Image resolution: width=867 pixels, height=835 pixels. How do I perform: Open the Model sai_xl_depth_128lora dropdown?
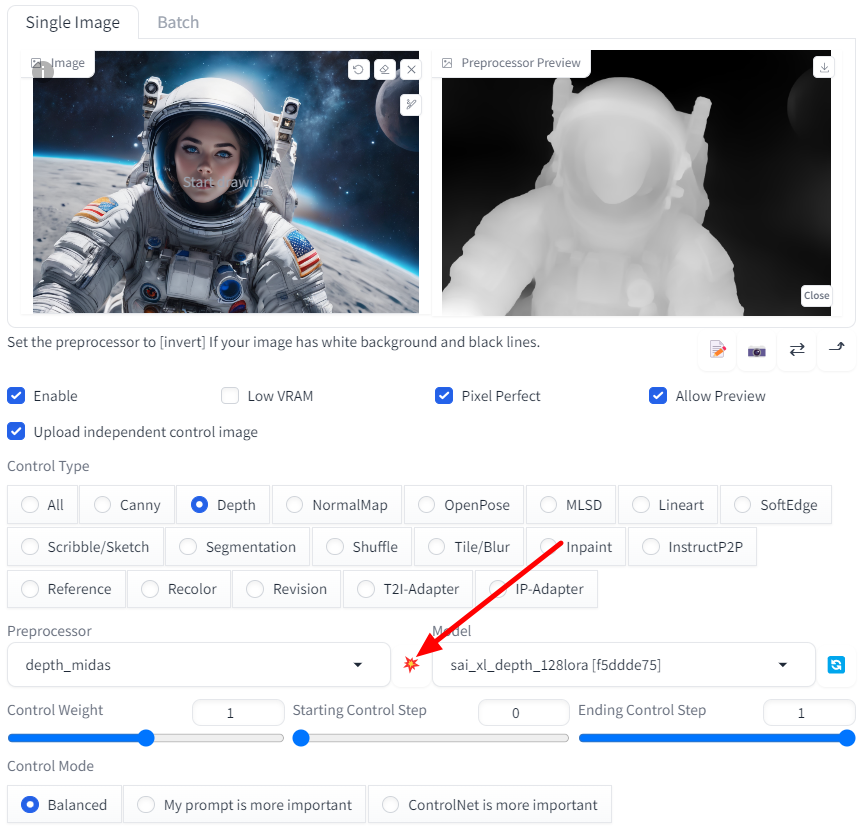click(624, 664)
